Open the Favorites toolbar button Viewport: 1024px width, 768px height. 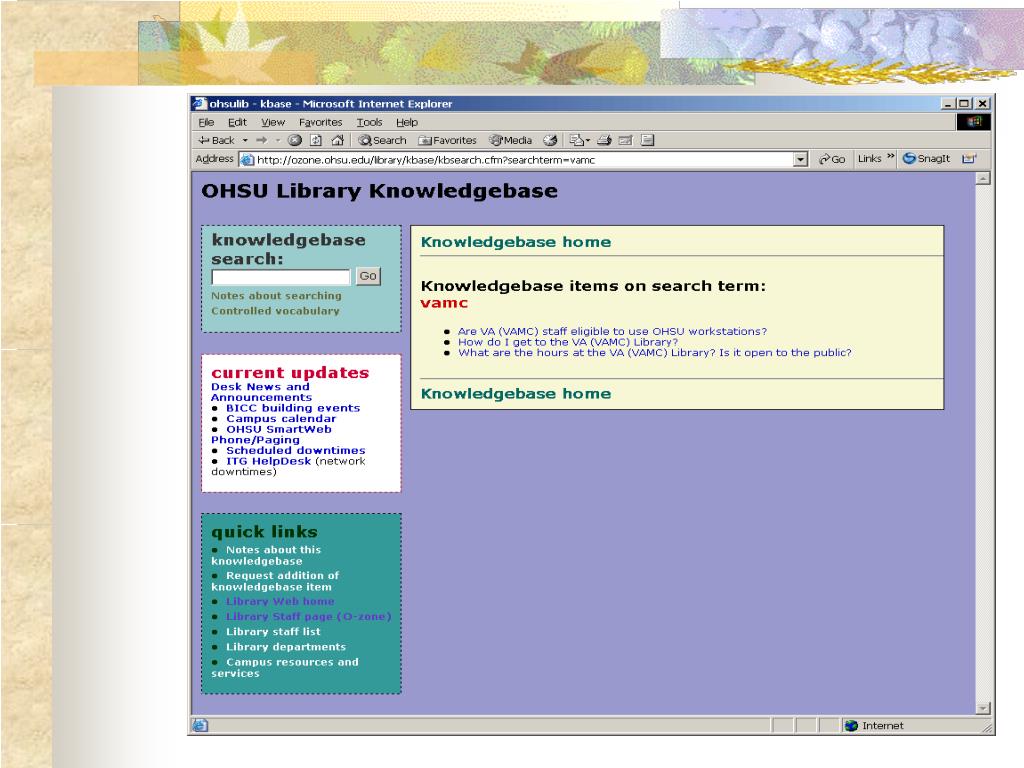coord(447,140)
